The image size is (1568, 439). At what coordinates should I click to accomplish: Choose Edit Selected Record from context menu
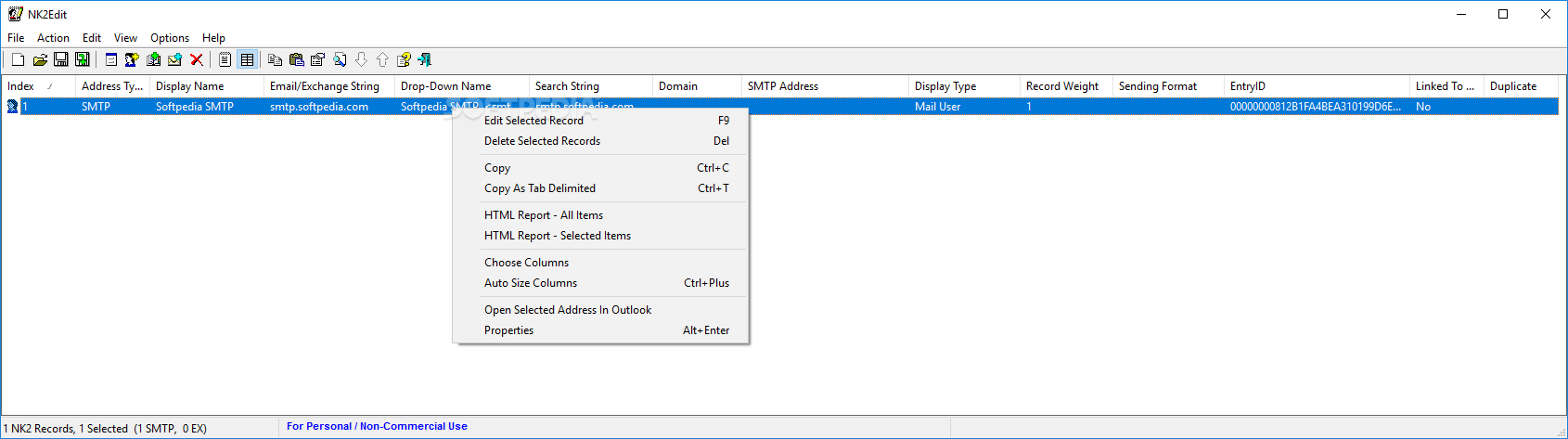(533, 121)
